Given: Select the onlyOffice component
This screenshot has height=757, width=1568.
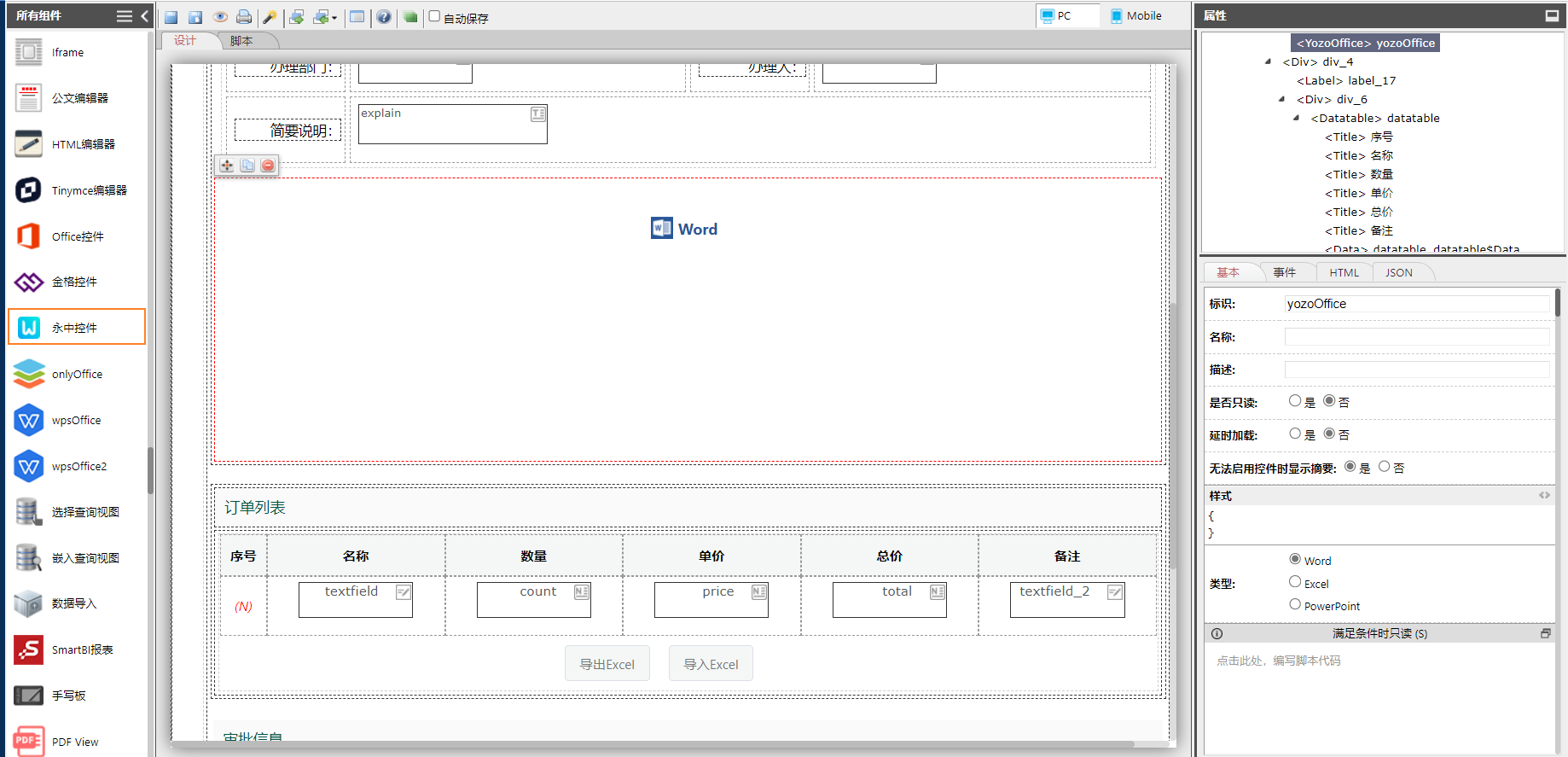Looking at the screenshot, I should point(77,374).
